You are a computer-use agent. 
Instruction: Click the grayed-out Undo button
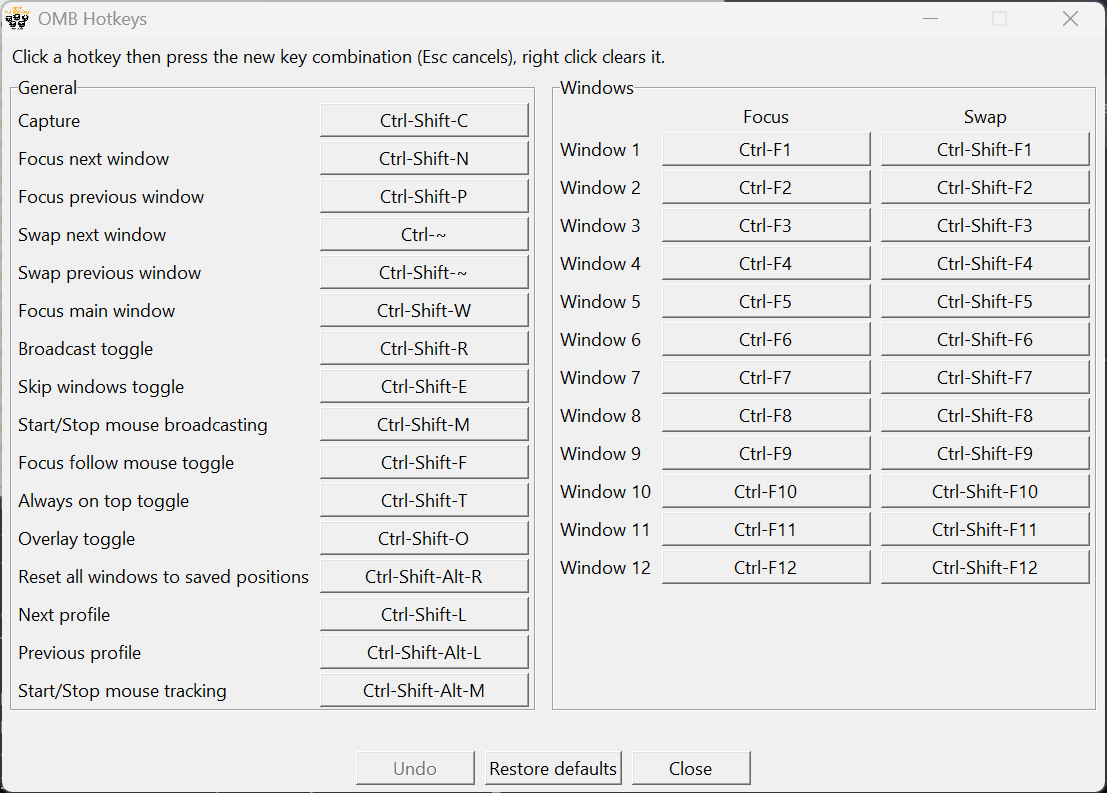pos(415,768)
